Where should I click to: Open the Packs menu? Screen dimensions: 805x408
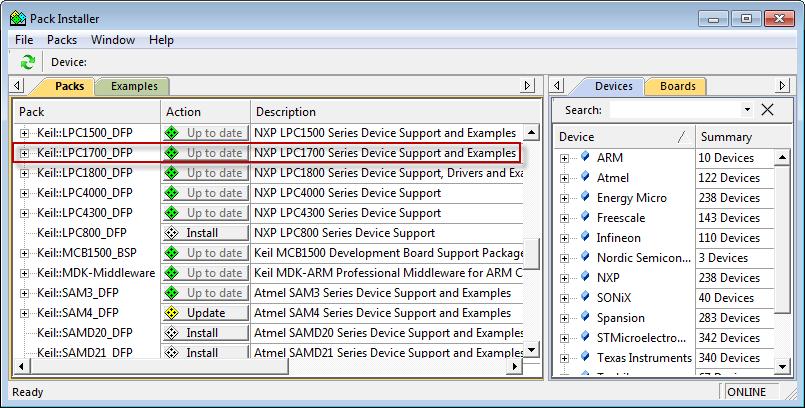(x=62, y=40)
